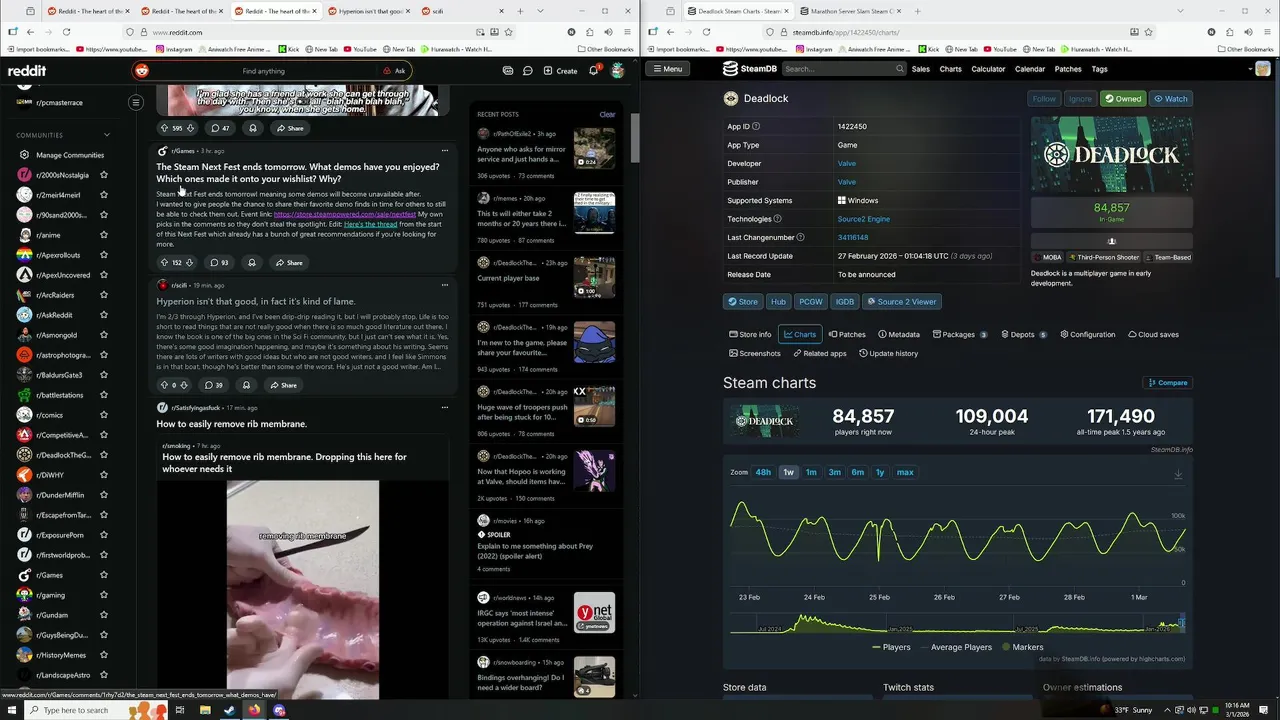Toggle Average Players series in legend
Viewport: 1280px width, 720px height.
pyautogui.click(x=954, y=647)
